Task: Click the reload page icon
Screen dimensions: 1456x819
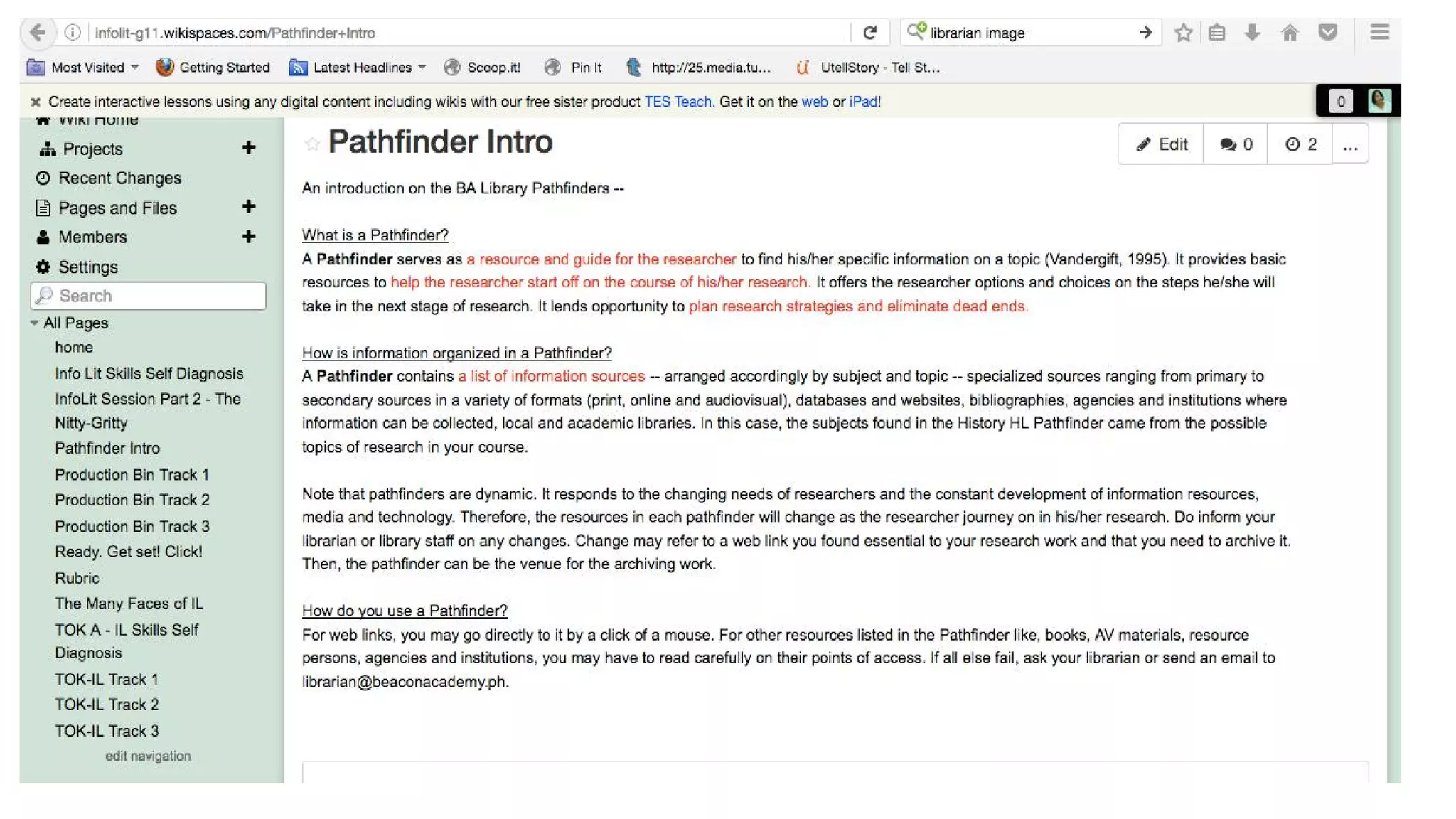Action: click(869, 33)
